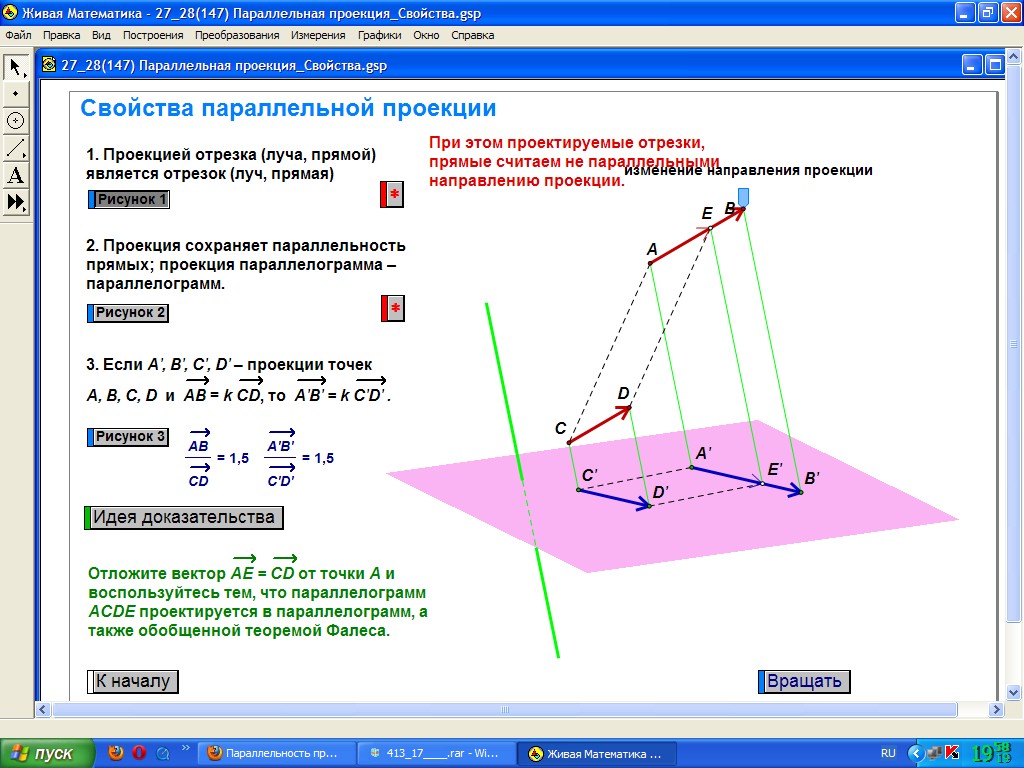This screenshot has width=1024, height=768.
Task: Toggle red asterisk button beside Рисунок 1
Action: tap(392, 195)
